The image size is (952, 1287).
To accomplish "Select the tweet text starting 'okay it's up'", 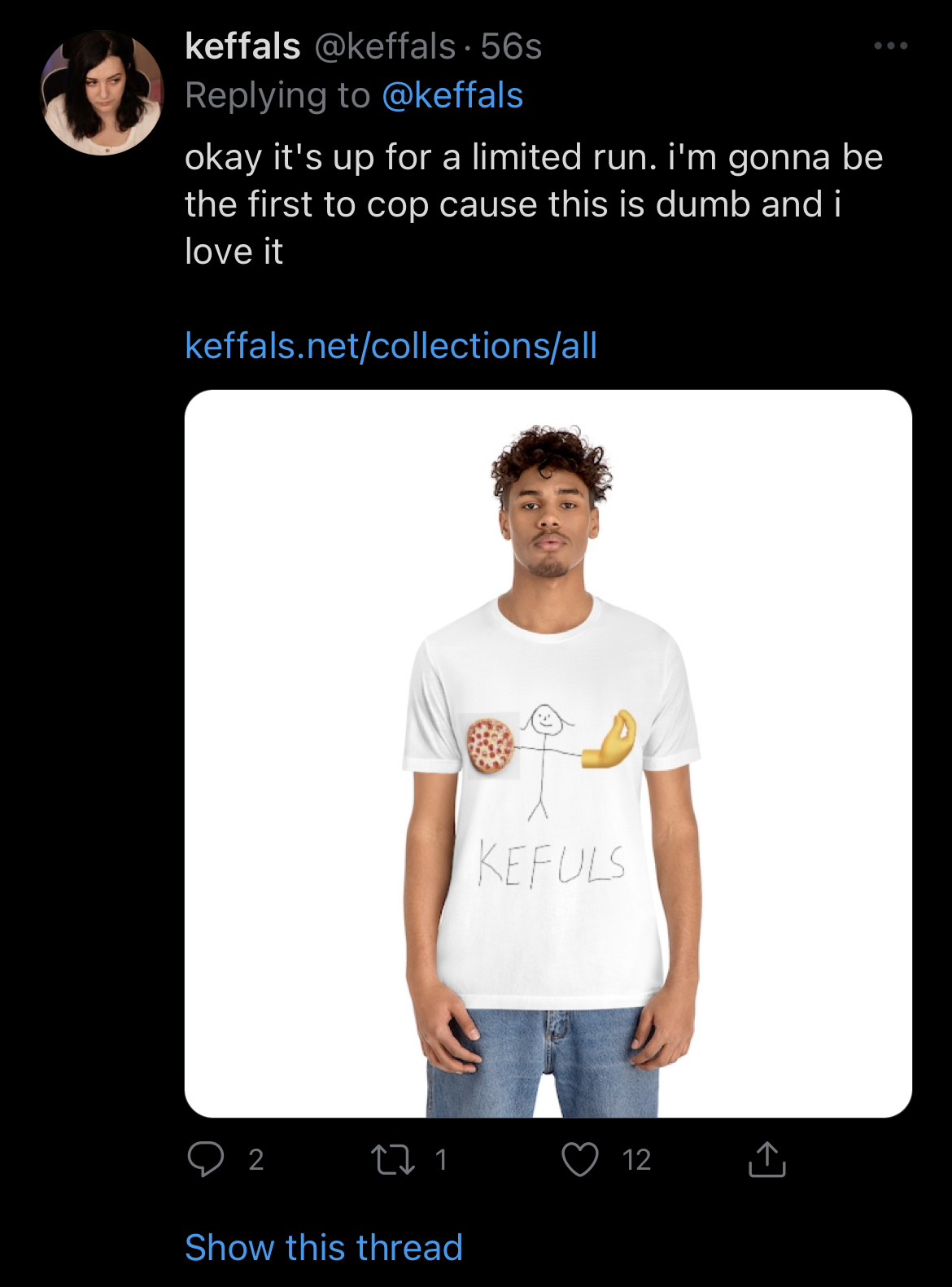I will (x=534, y=204).
